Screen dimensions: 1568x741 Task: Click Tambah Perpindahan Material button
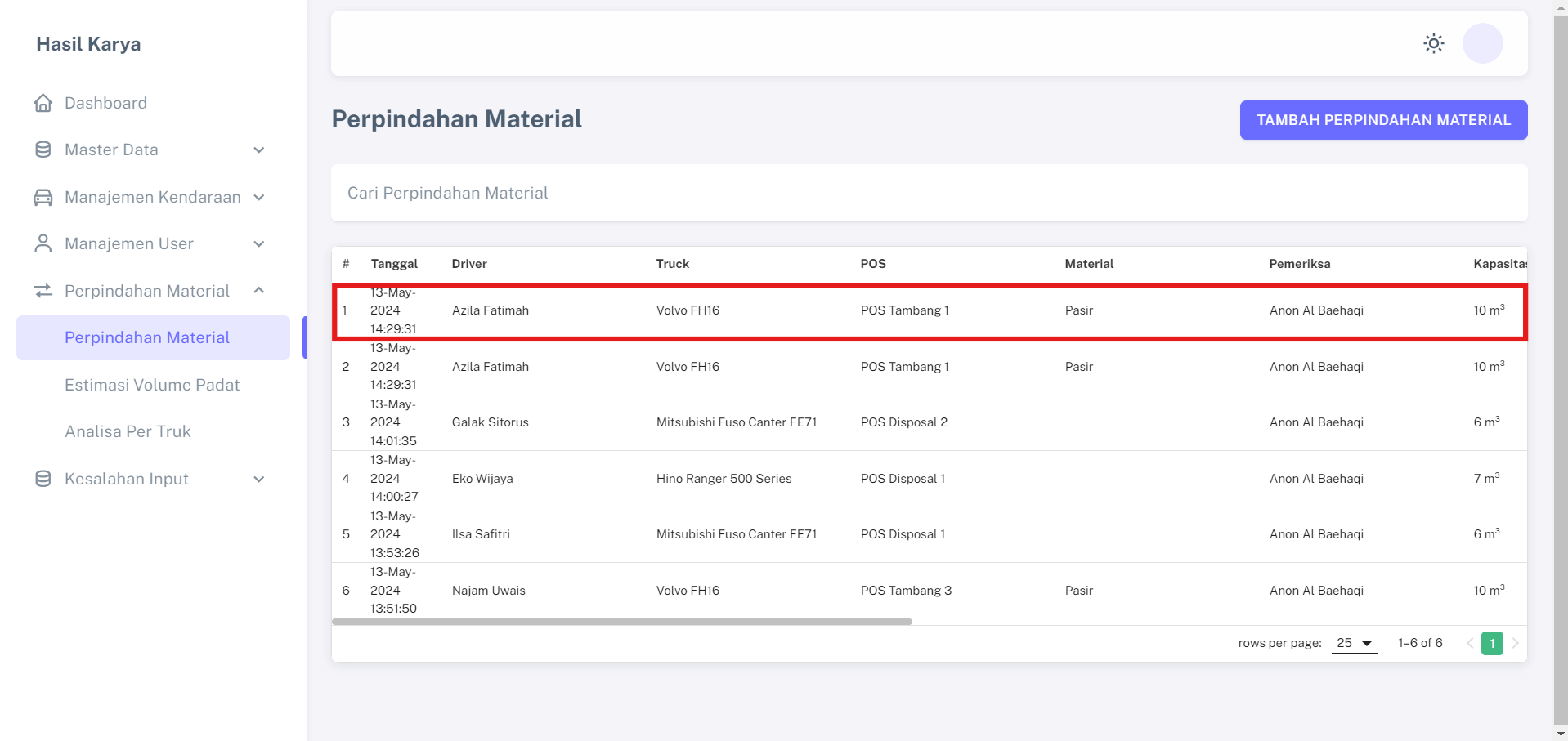[1383, 120]
